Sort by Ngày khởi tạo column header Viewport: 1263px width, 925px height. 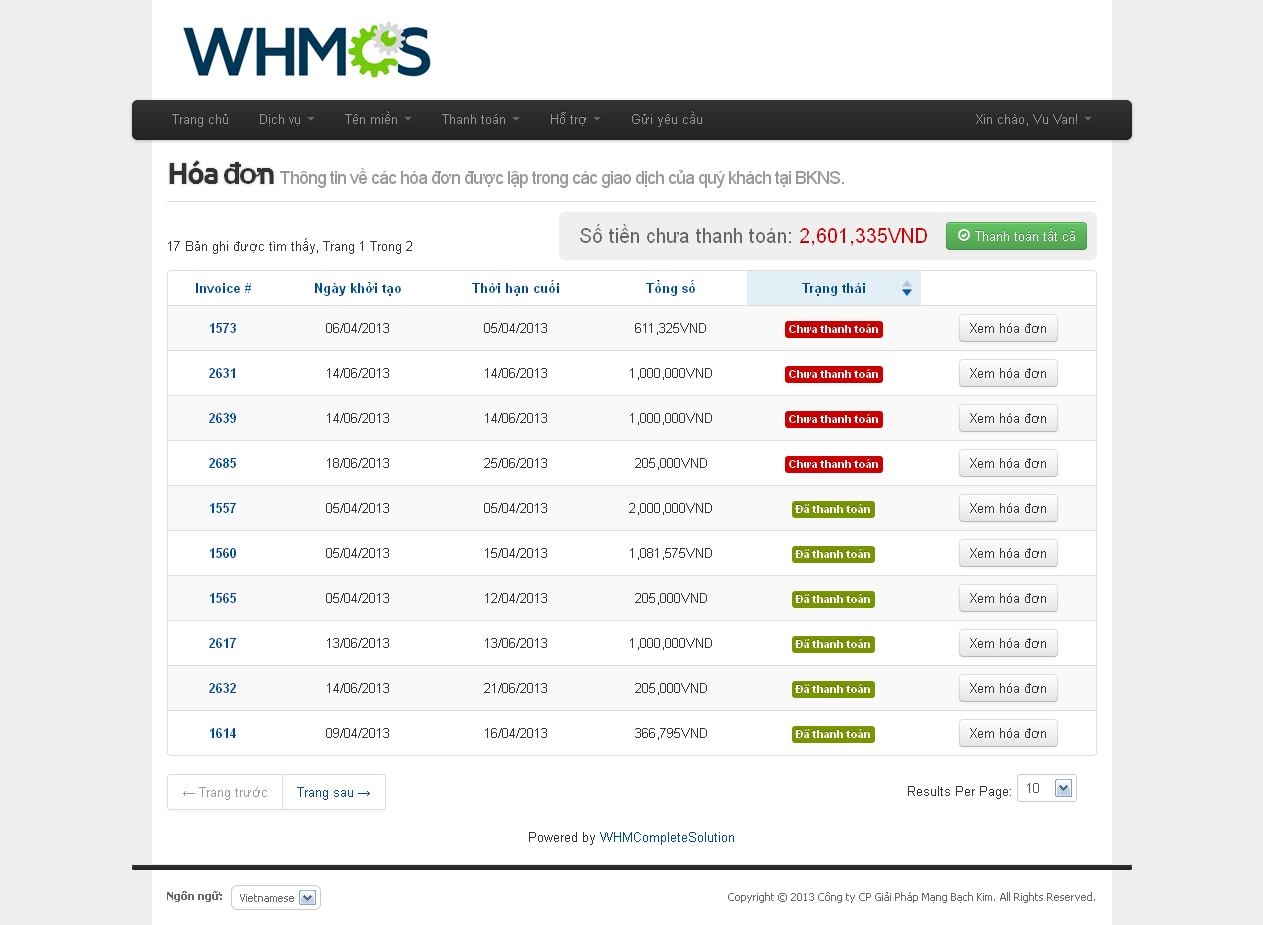357,288
